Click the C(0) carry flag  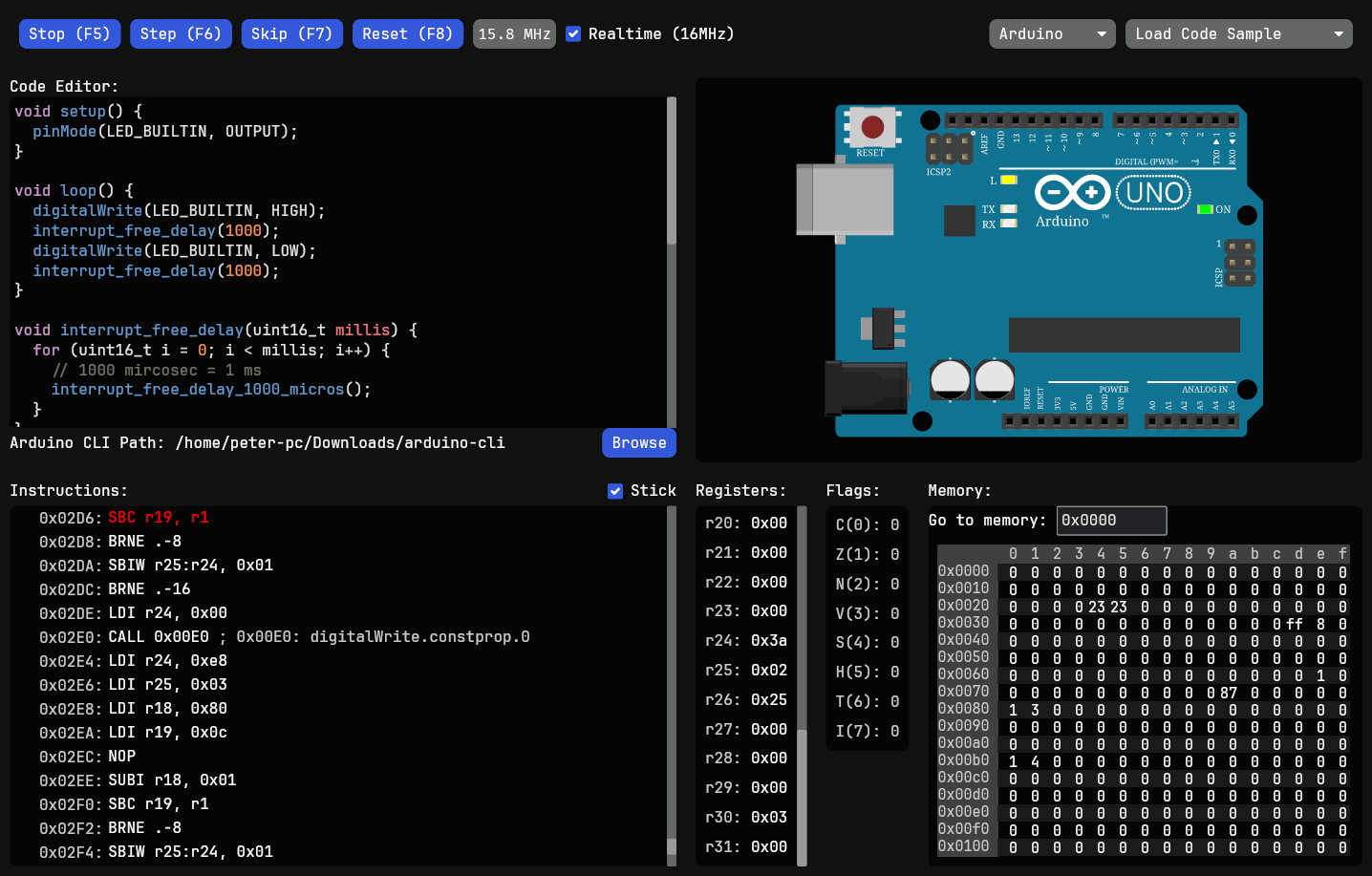point(867,524)
